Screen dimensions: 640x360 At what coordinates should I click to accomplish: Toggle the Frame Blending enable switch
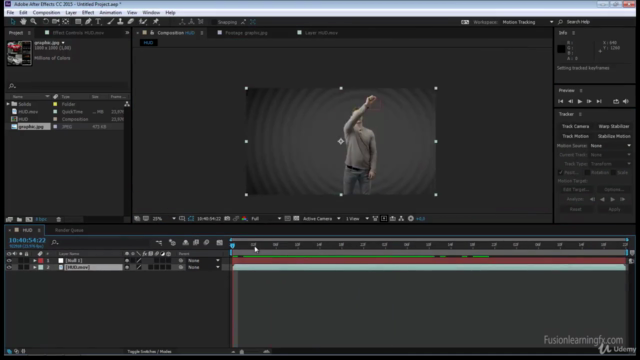pos(196,242)
